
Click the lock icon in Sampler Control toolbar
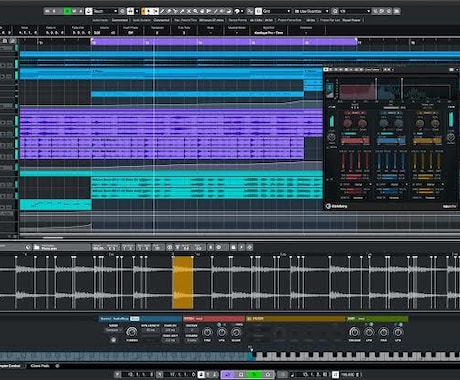[233, 247]
